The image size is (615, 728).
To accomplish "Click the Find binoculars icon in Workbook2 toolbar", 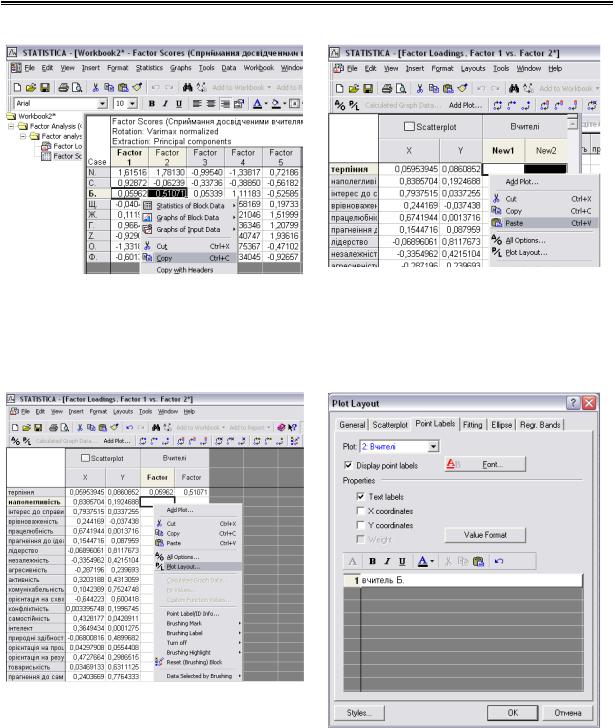I will pos(187,87).
